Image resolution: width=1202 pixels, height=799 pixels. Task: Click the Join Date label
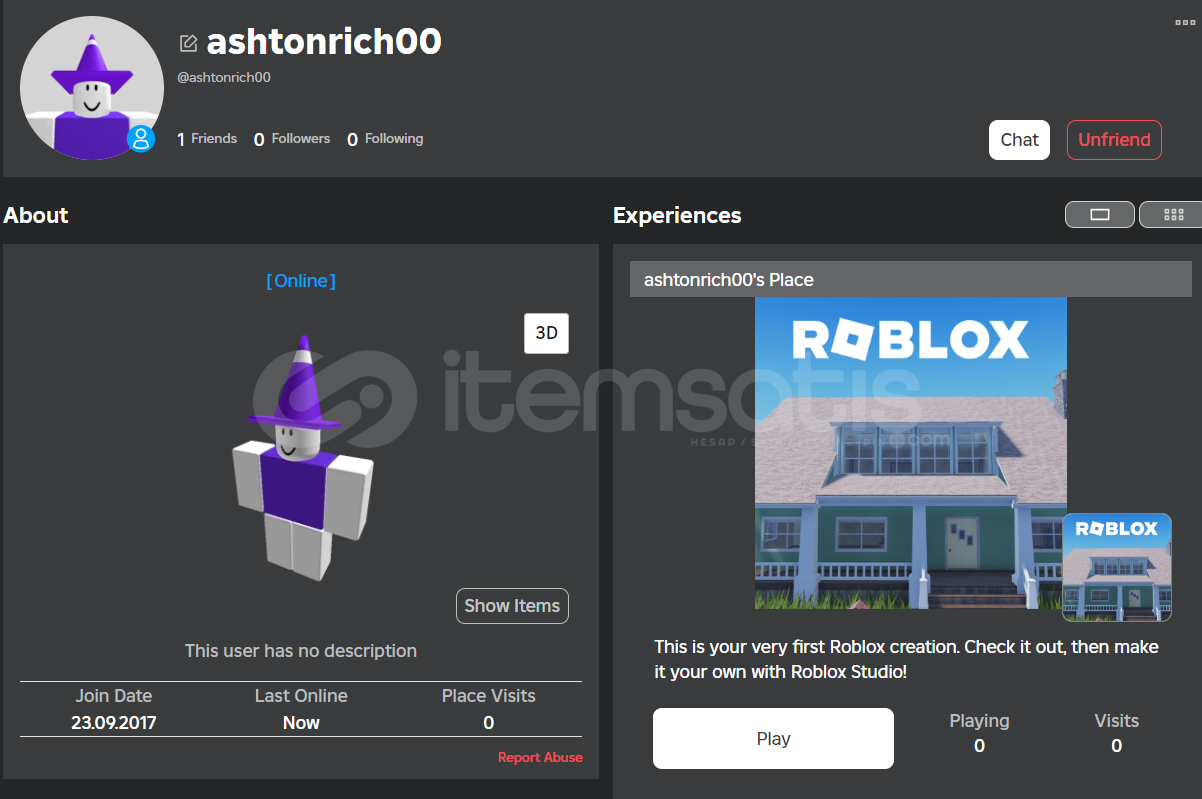tap(114, 696)
